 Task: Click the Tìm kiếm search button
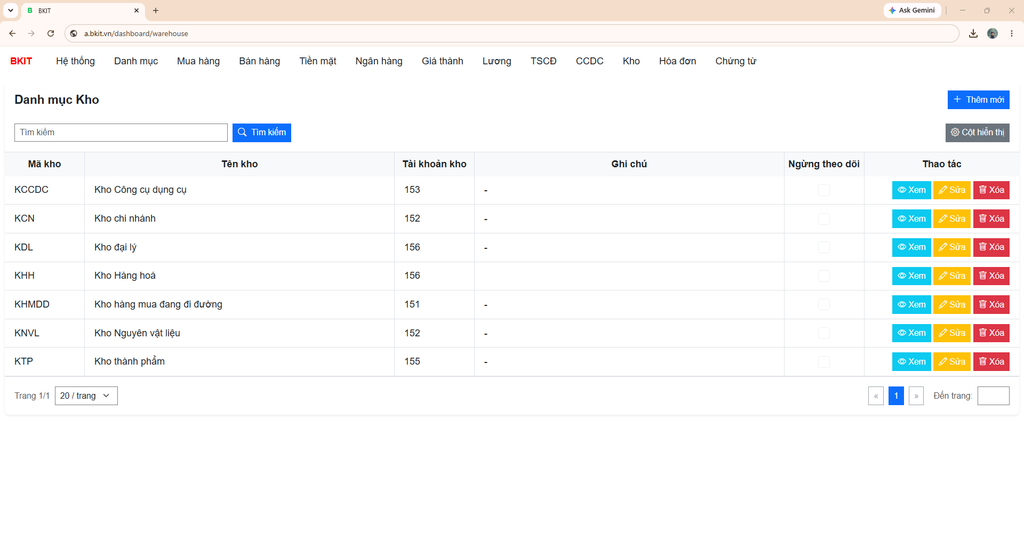tap(262, 133)
